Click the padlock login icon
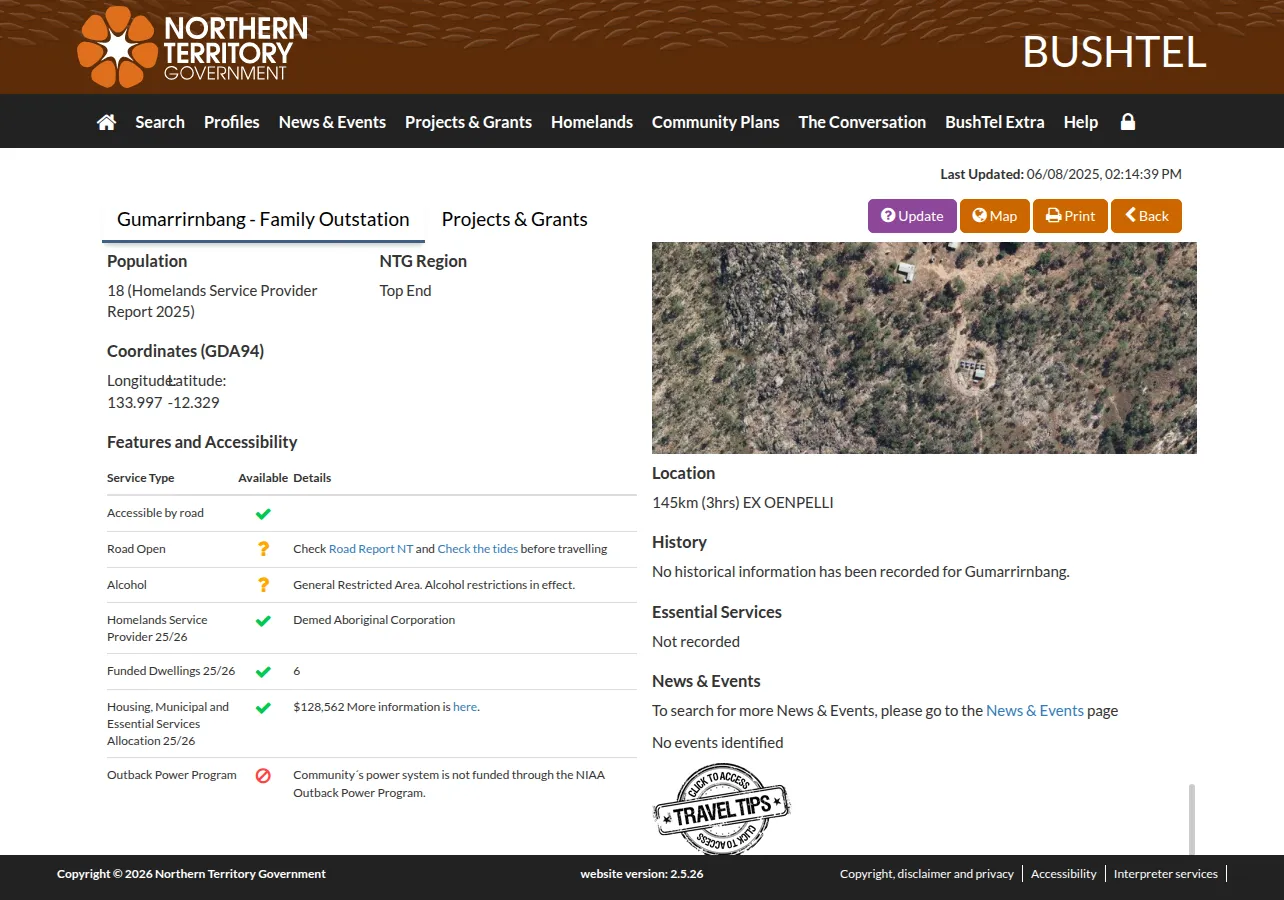 (1128, 122)
